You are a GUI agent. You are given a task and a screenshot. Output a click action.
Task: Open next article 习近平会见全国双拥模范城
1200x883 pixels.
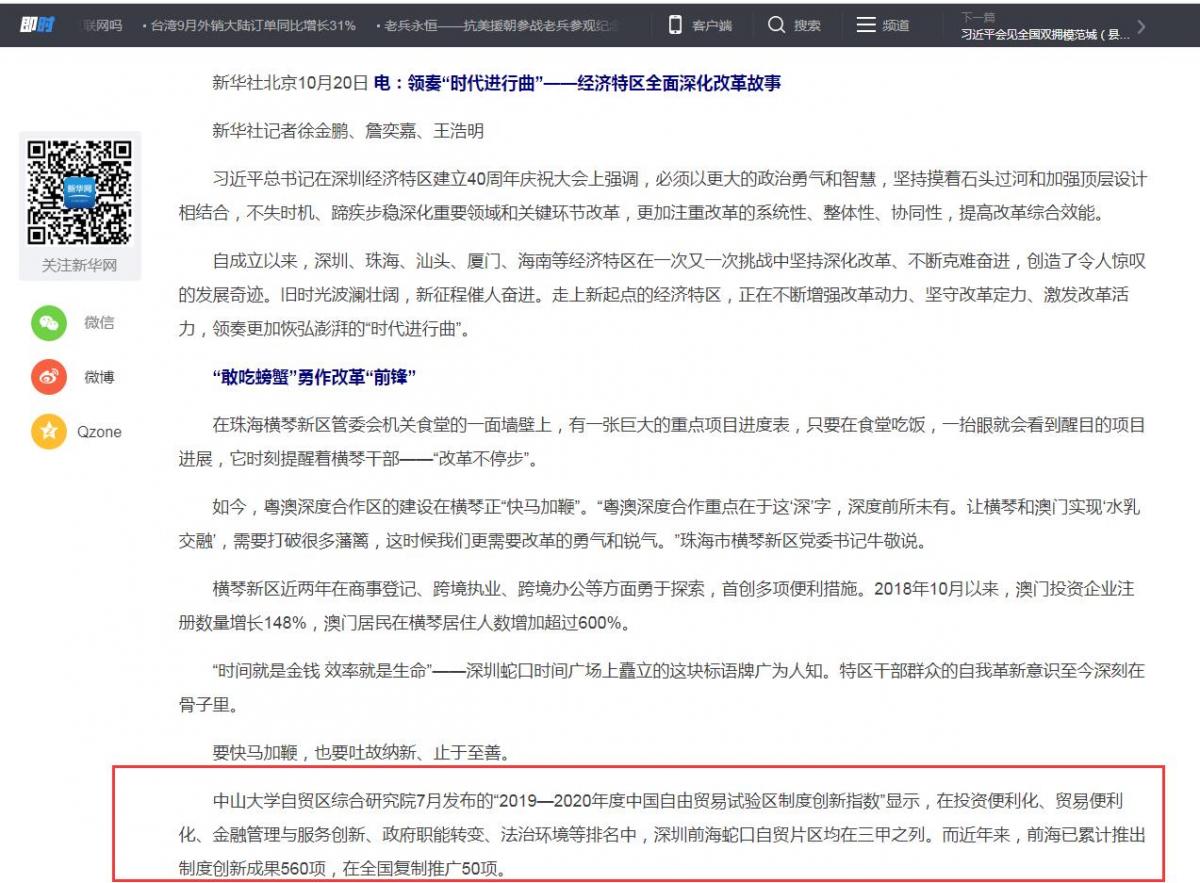(1045, 34)
